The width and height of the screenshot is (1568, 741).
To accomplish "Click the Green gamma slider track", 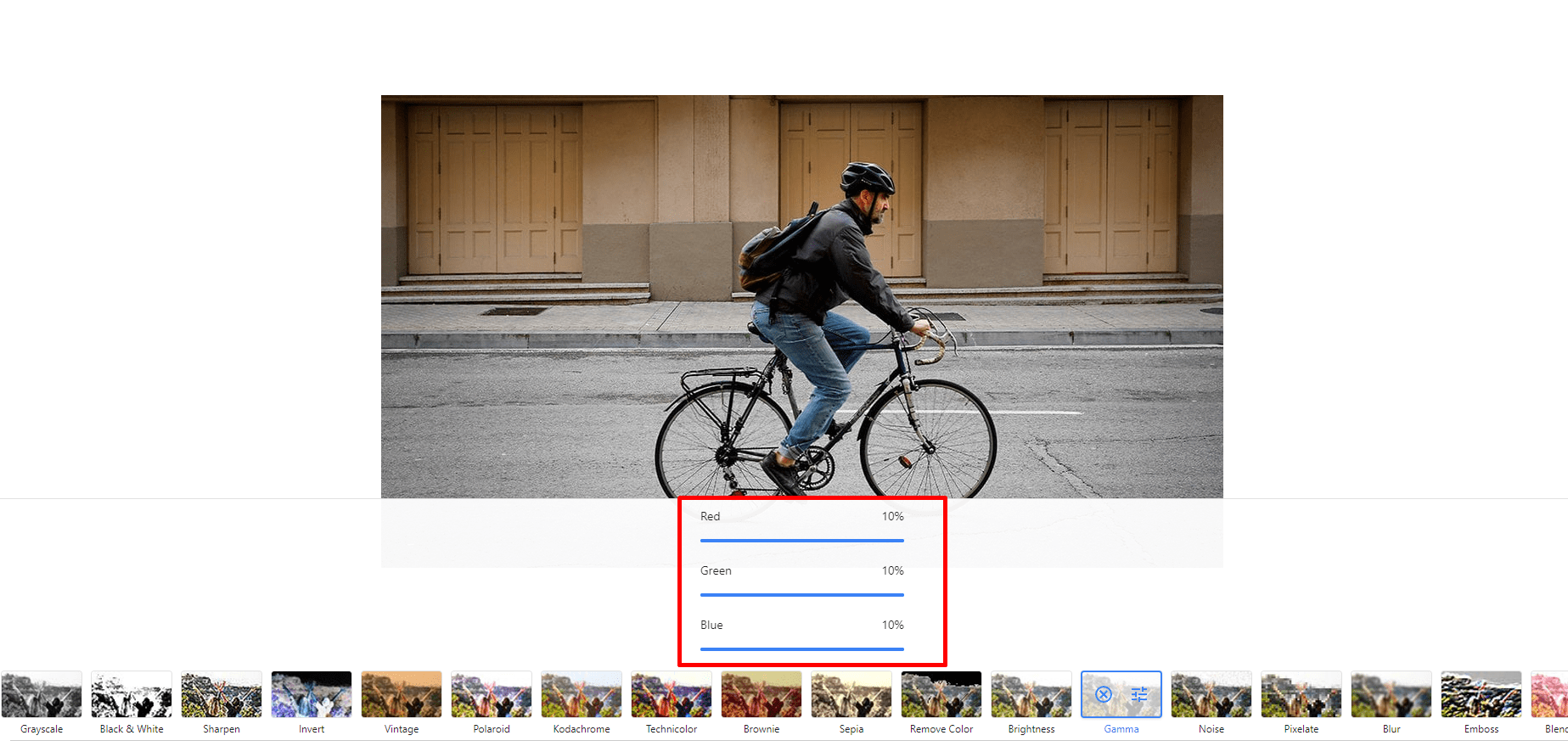I will tap(801, 594).
